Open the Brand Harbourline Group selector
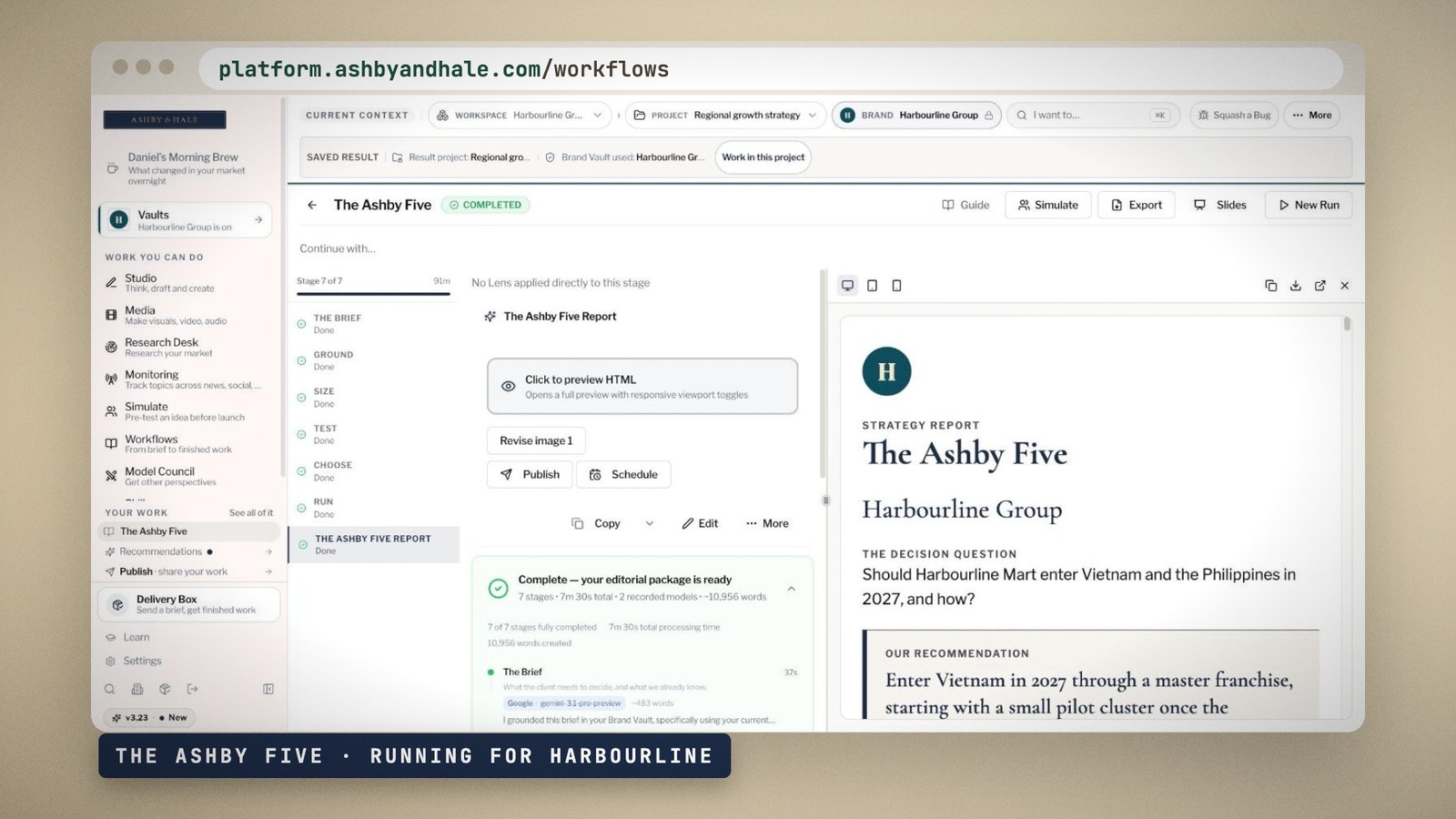Viewport: 1456px width, 819px height. point(916,116)
